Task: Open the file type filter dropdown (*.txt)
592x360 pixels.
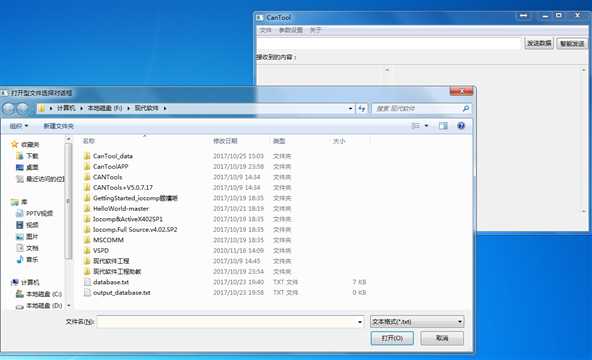Action: click(x=417, y=322)
